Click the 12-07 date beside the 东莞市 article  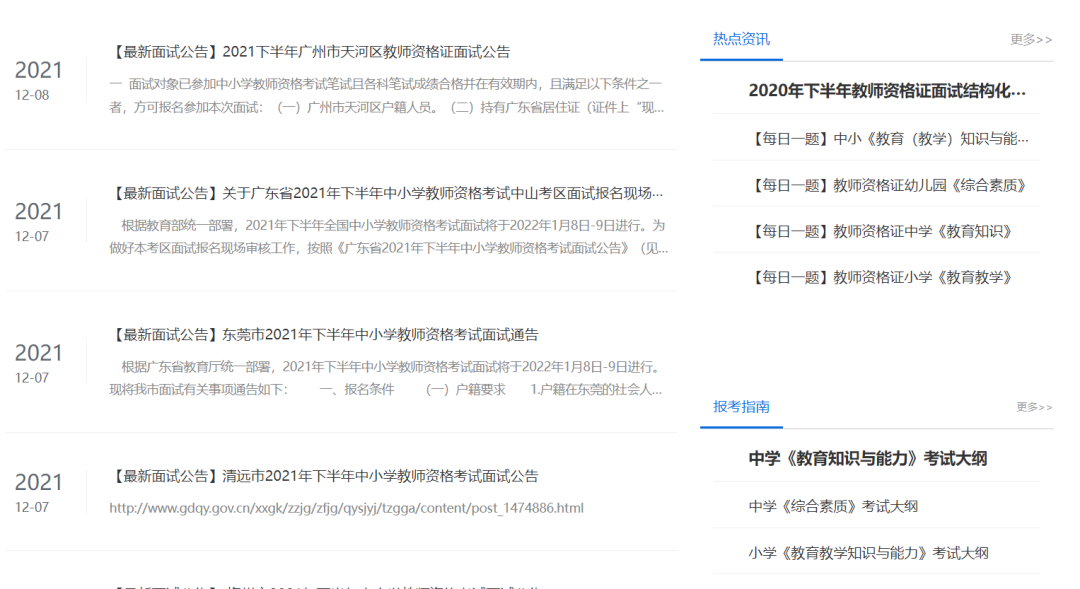click(32, 378)
